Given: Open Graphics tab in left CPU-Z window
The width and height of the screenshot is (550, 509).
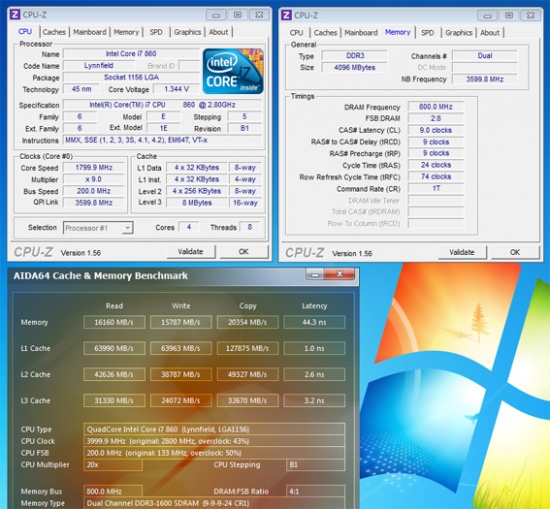Looking at the screenshot, I should tap(188, 32).
